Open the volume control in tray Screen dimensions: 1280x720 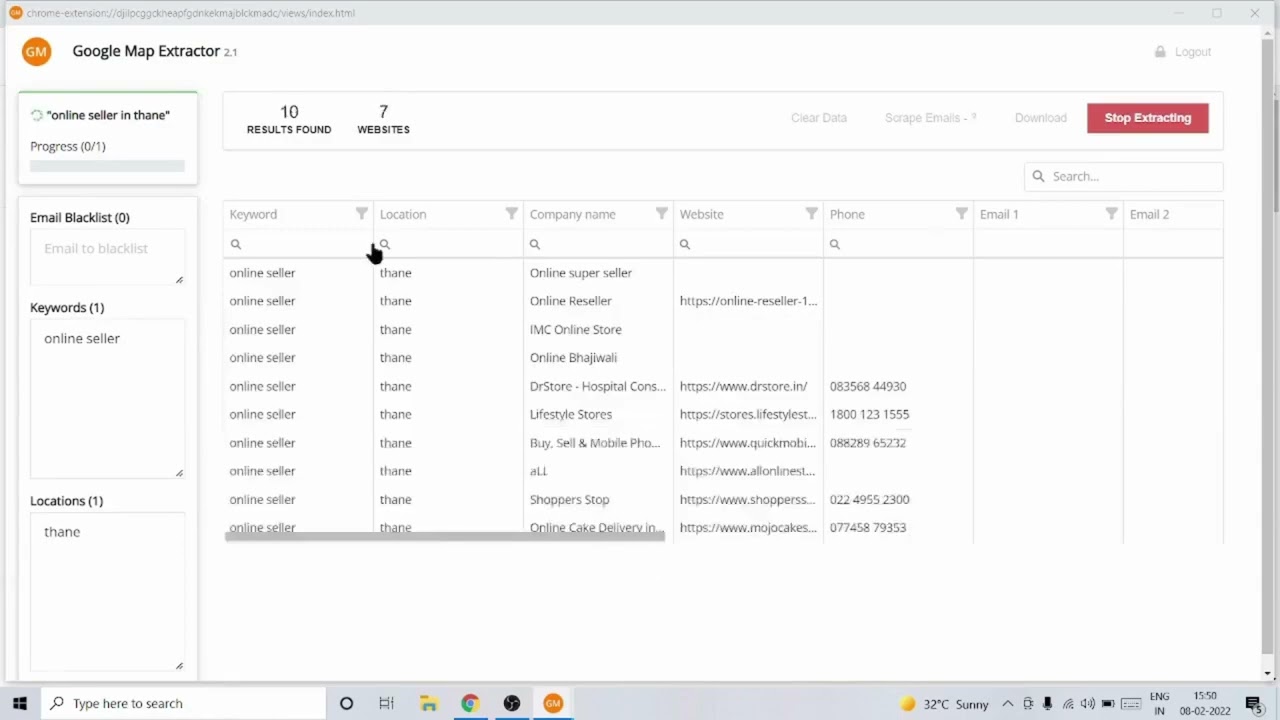1088,704
